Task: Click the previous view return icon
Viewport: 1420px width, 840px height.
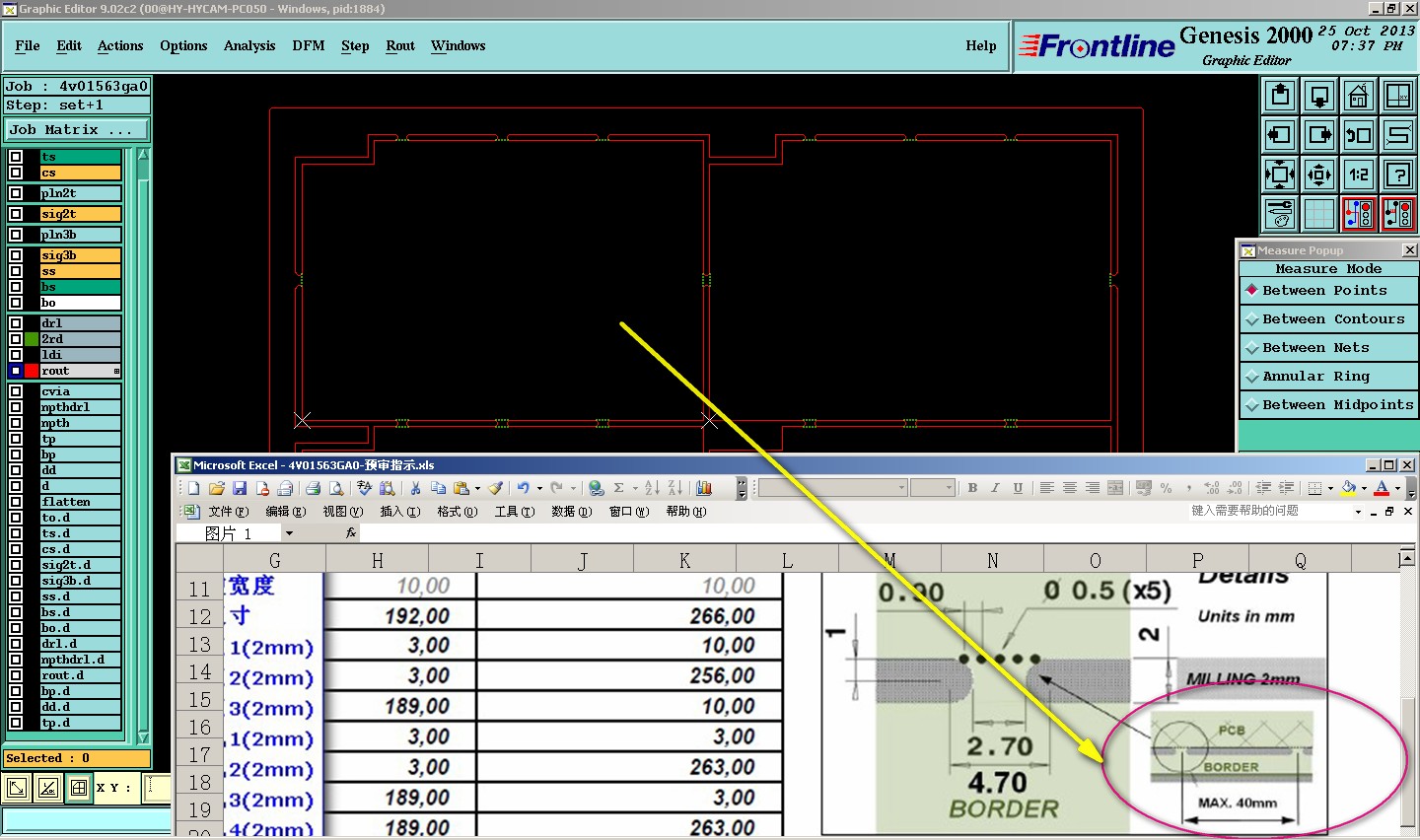Action: pyautogui.click(x=1359, y=135)
